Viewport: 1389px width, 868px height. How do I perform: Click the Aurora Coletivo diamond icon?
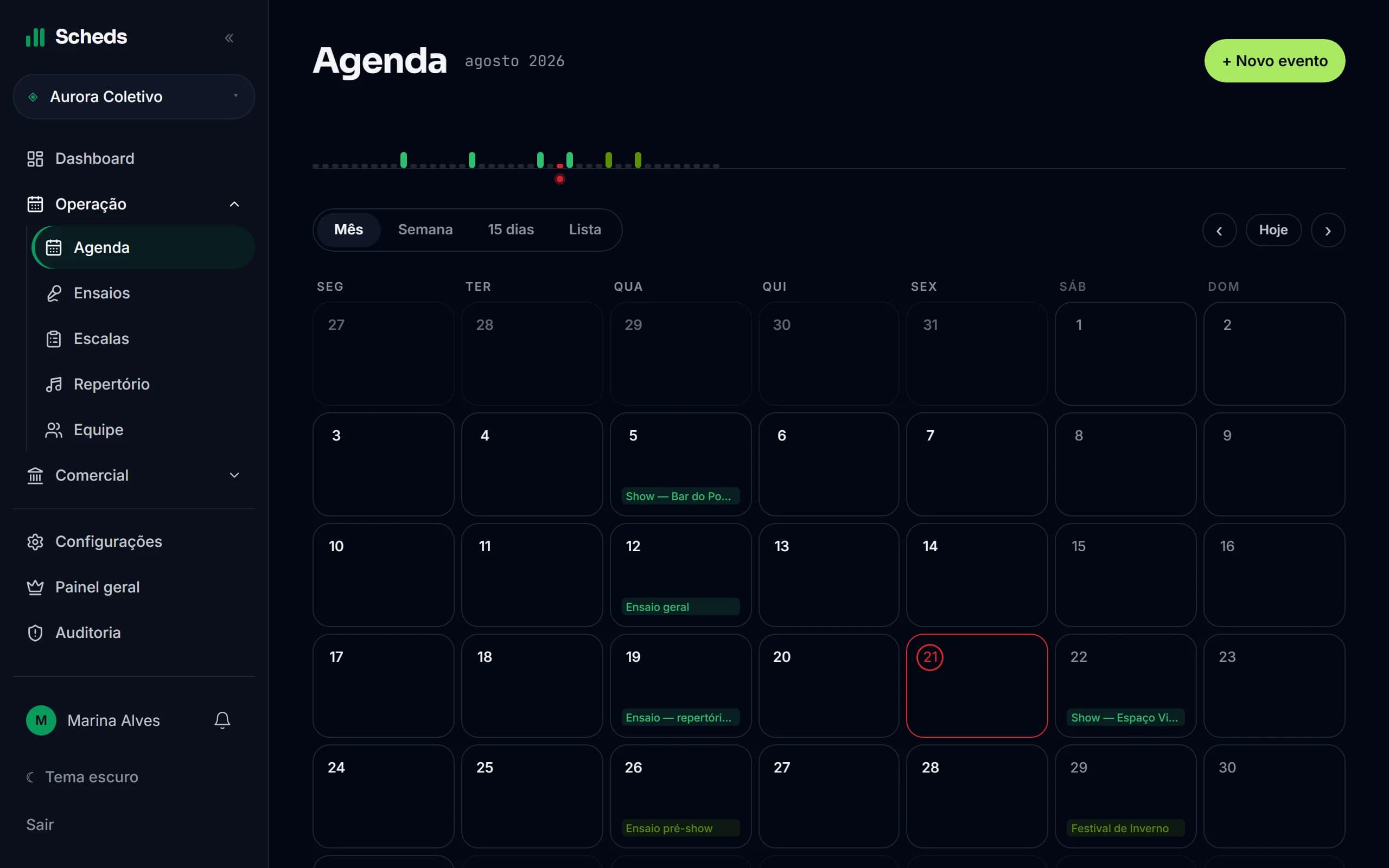tap(33, 97)
